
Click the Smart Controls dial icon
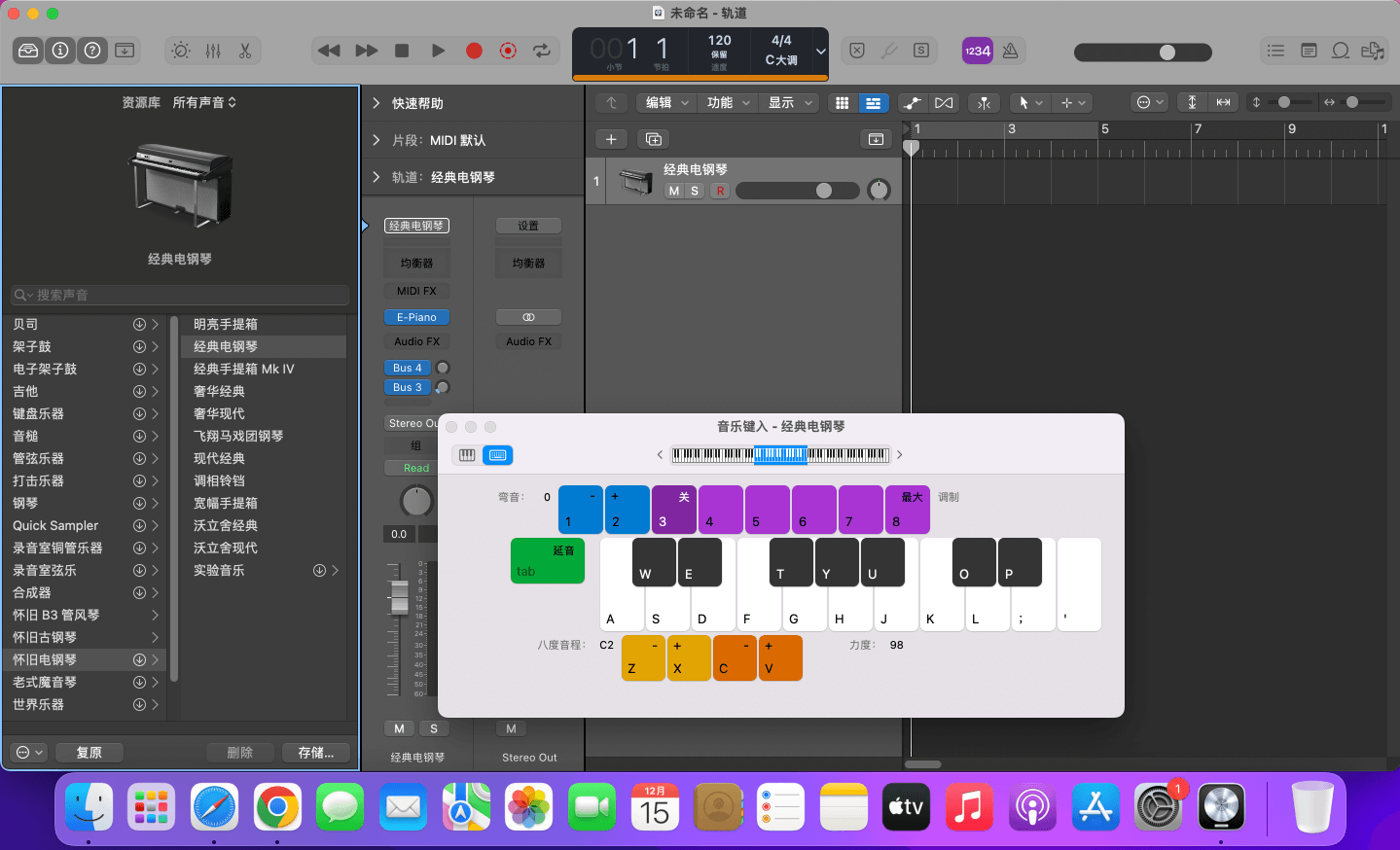pos(181,51)
